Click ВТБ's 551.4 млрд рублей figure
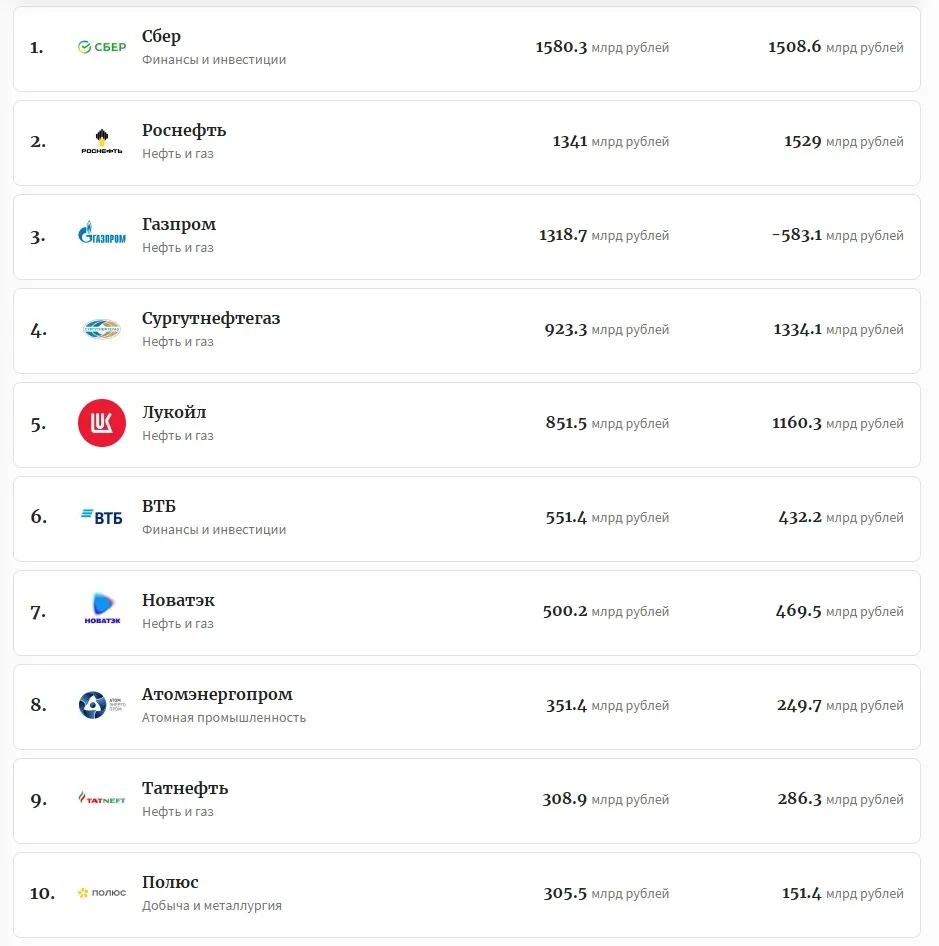 click(x=607, y=518)
